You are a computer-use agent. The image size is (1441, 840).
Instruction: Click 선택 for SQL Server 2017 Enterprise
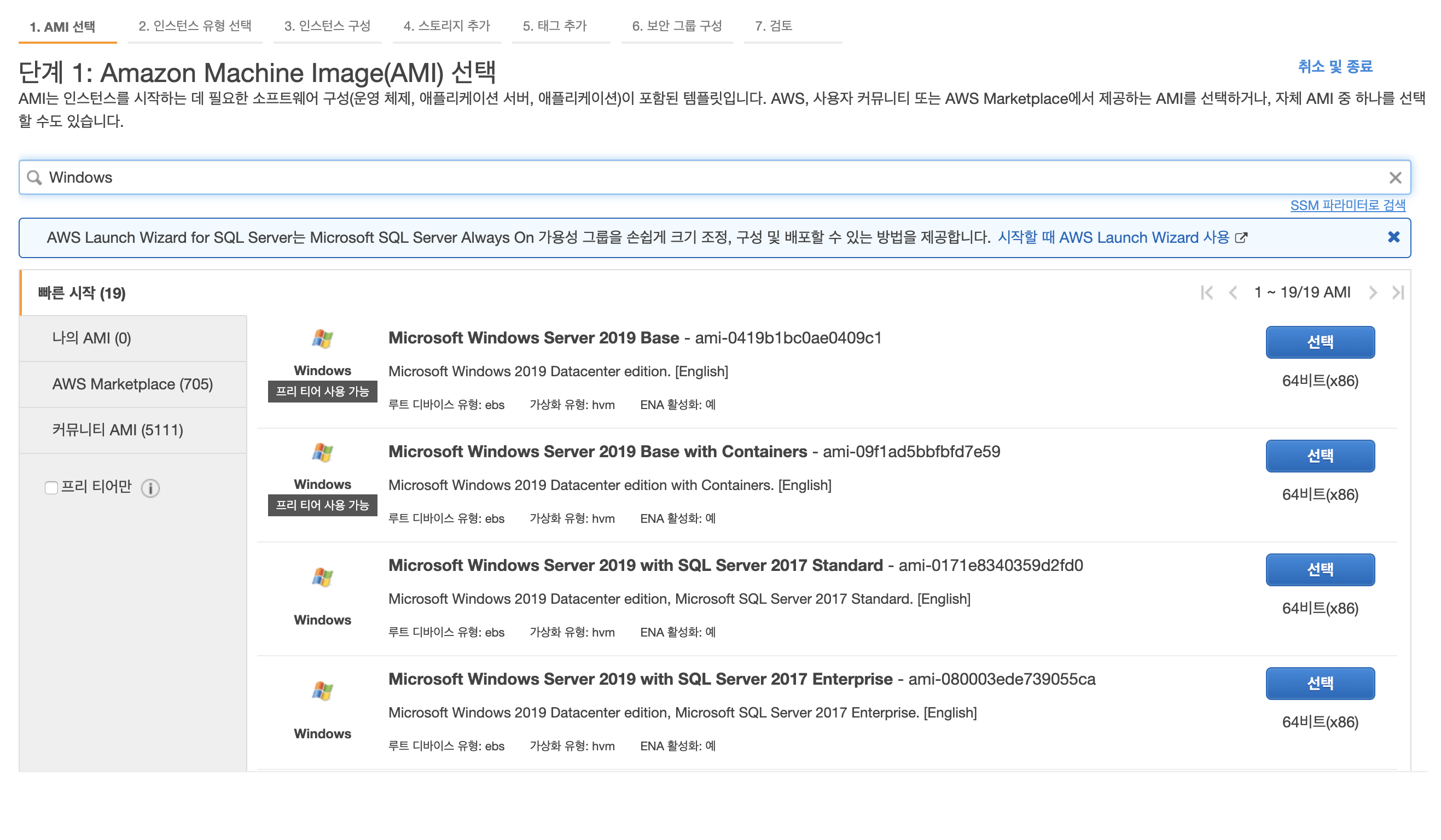[x=1320, y=684]
